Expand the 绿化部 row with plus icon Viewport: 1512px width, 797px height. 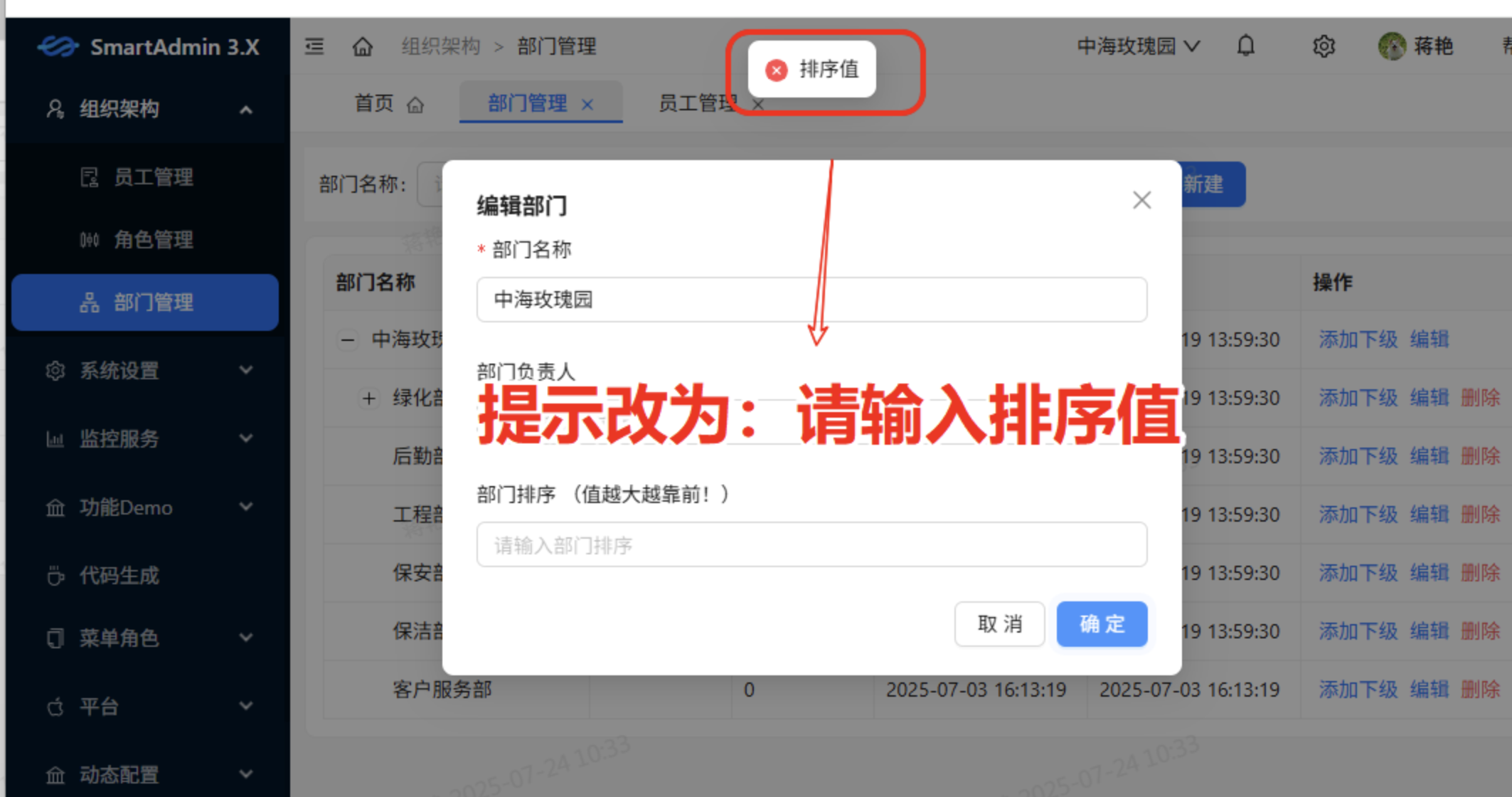(x=368, y=398)
